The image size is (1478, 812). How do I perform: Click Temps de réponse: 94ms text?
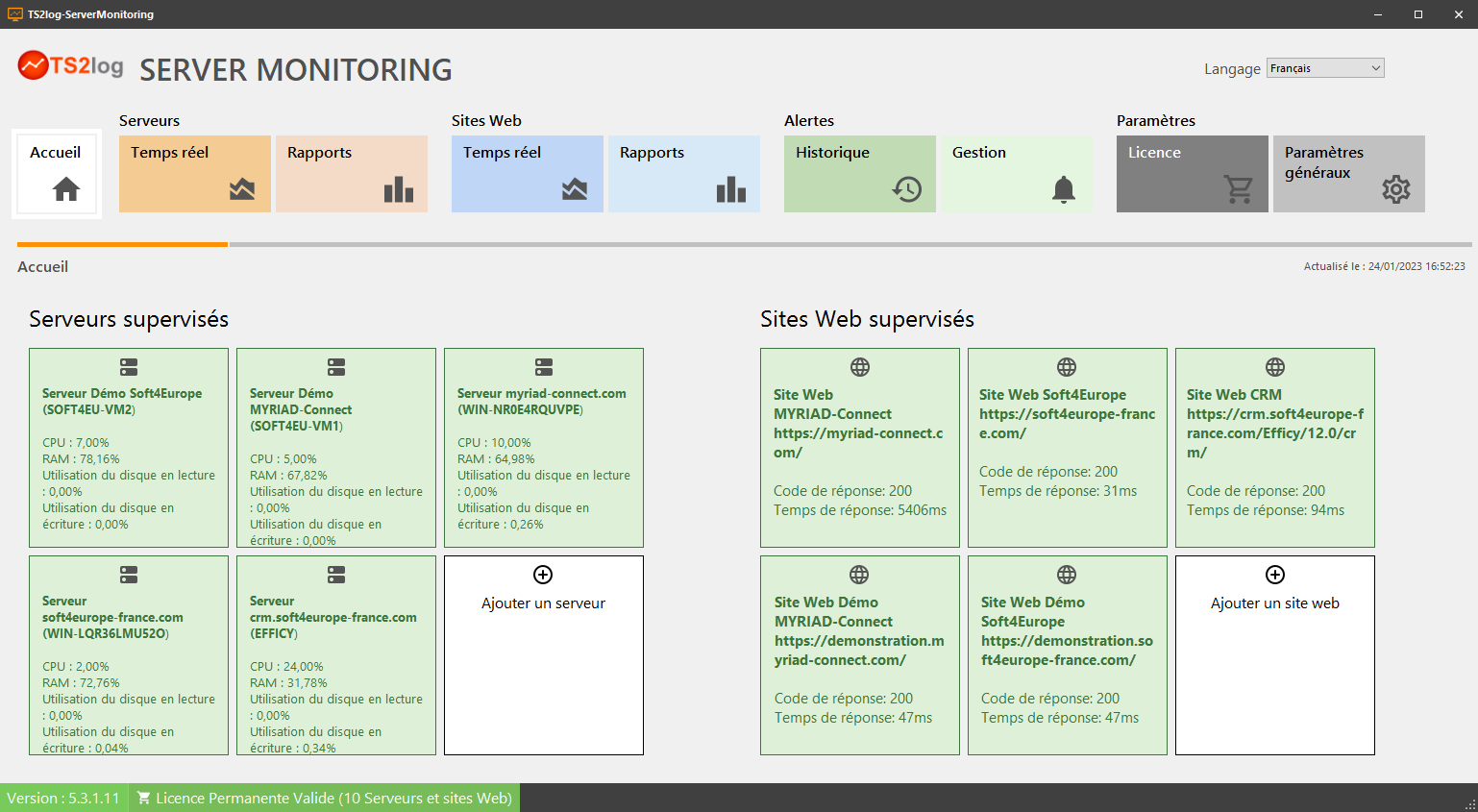click(x=1266, y=510)
